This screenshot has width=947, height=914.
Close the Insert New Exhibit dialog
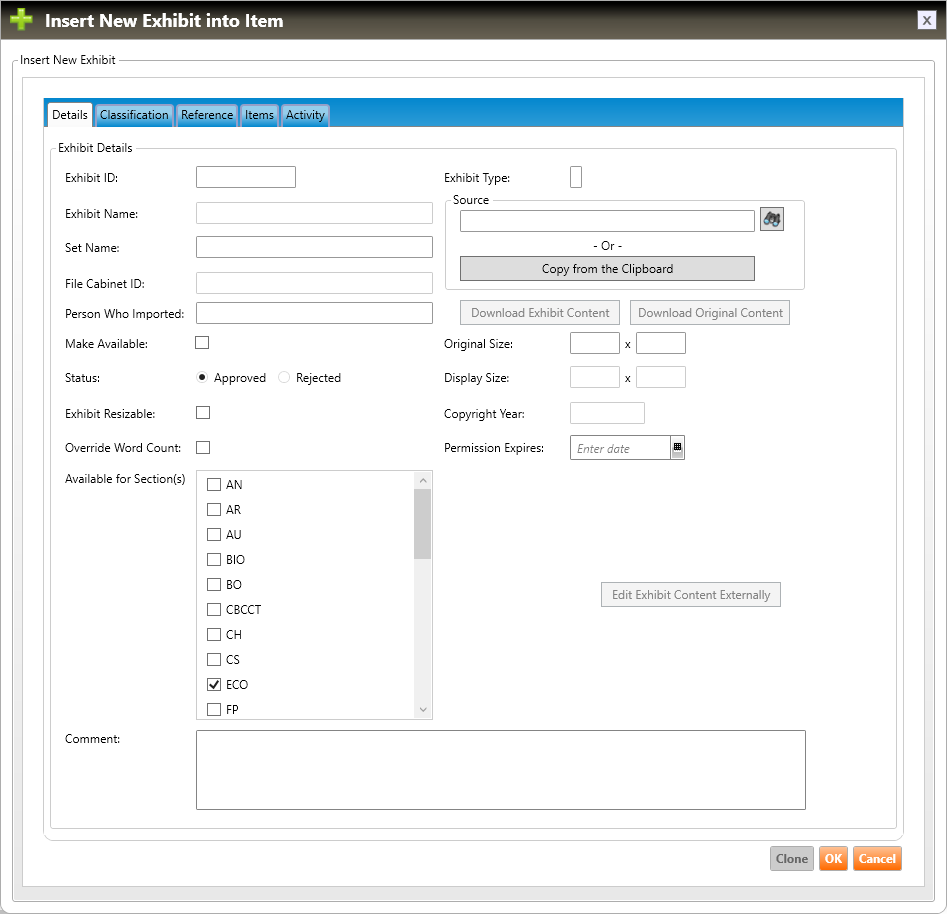coord(927,20)
